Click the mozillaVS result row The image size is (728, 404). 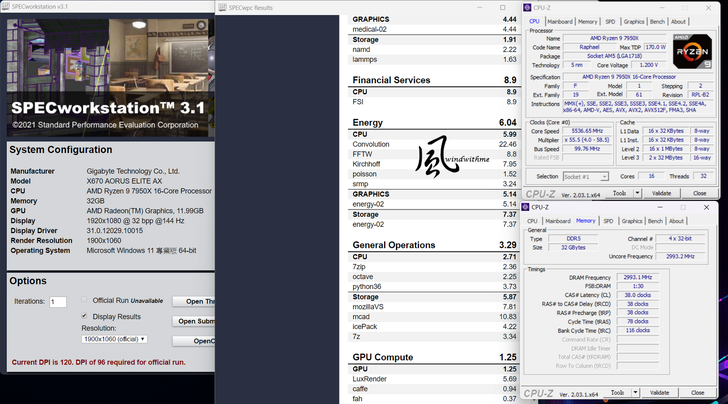click(x=434, y=306)
